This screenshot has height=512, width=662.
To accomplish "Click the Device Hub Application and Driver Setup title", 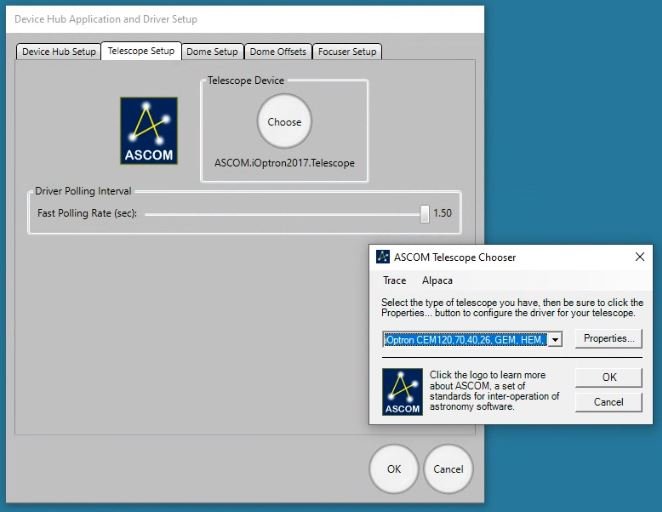I will point(106,19).
